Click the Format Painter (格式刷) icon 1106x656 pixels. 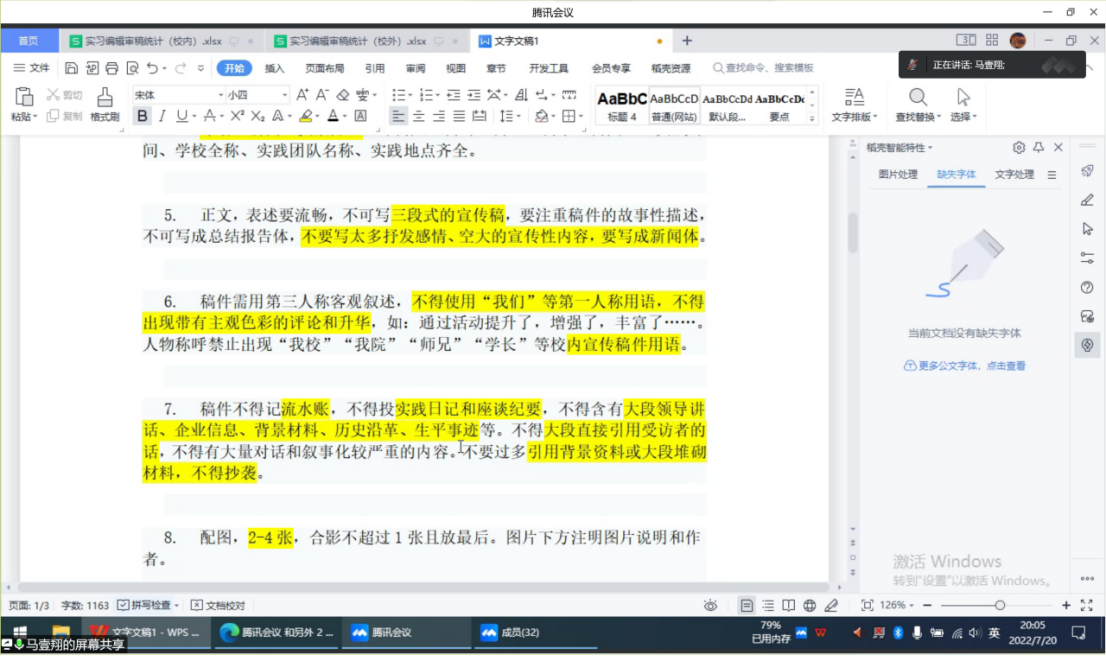click(x=105, y=98)
